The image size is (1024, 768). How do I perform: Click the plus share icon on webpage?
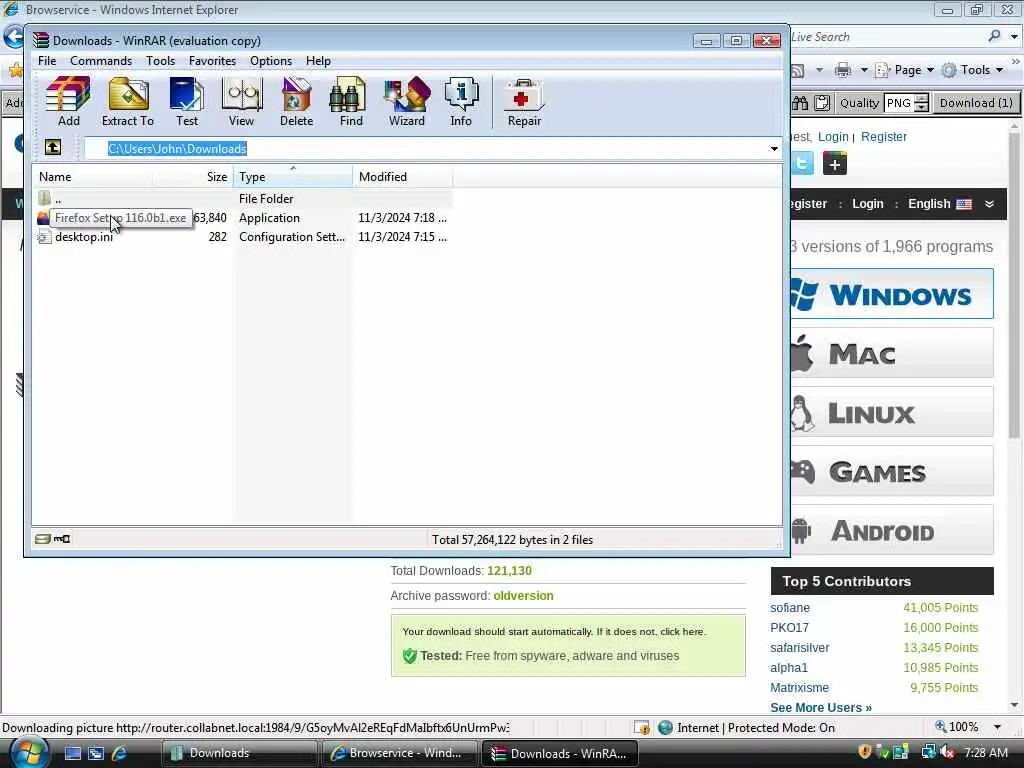click(835, 163)
